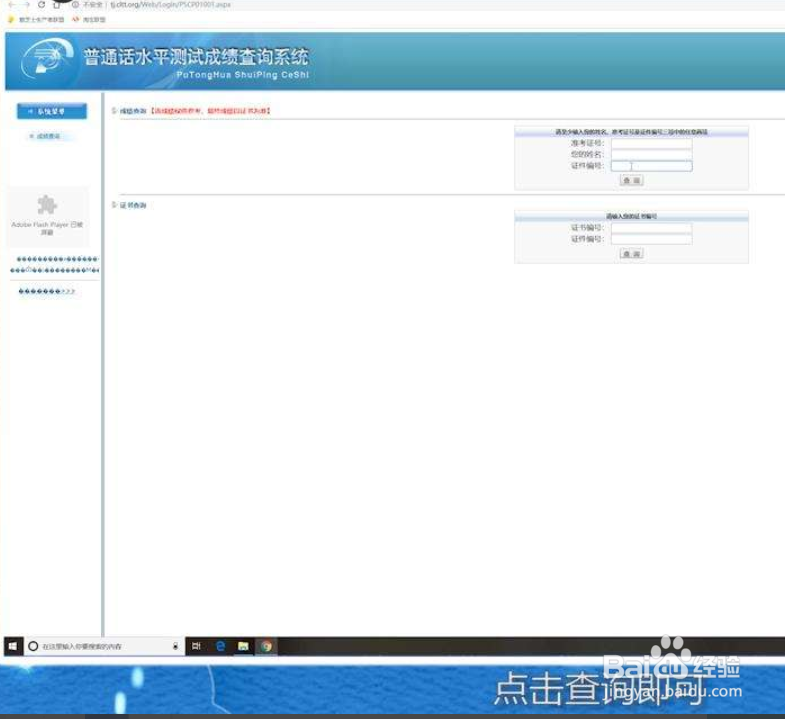This screenshot has height=719, width=785.
Task: Click the Putonghua test system logo
Action: [47, 60]
